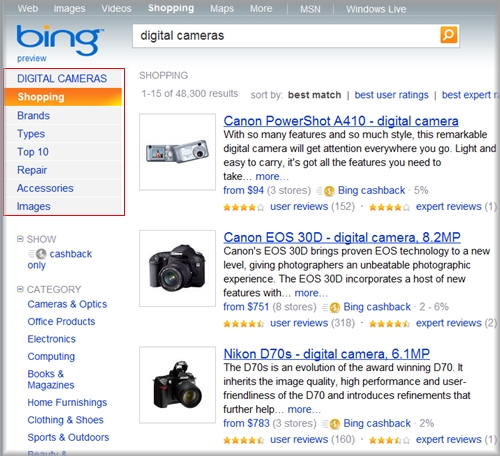Filter by Sports & Outdoors category
500x456 pixels.
click(68, 437)
